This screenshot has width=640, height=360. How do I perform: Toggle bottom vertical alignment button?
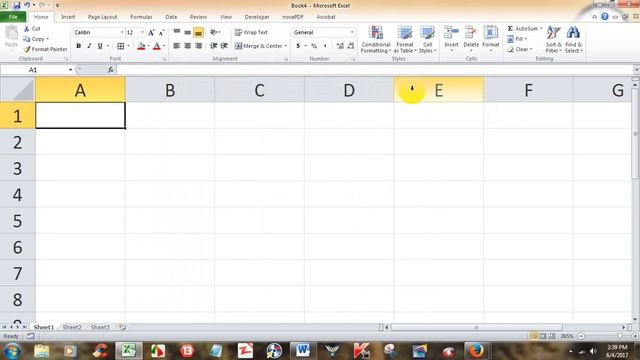[198, 32]
